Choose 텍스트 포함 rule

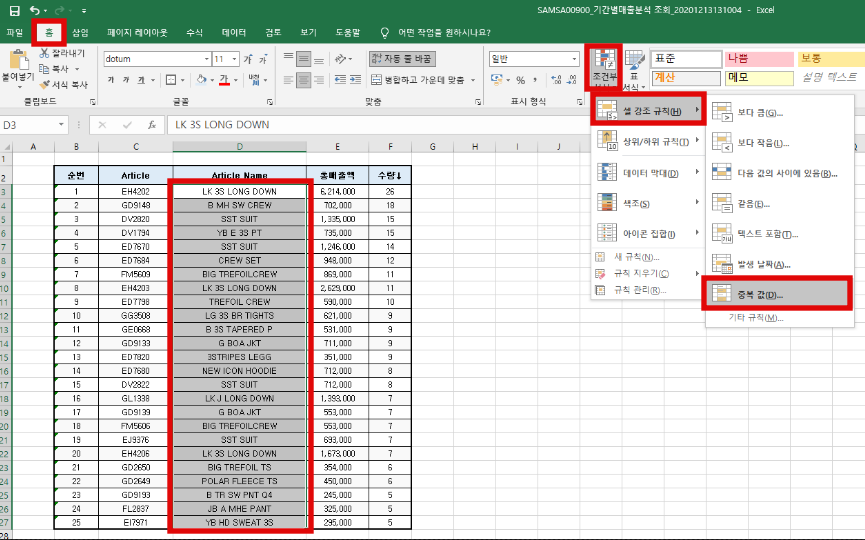(x=777, y=234)
